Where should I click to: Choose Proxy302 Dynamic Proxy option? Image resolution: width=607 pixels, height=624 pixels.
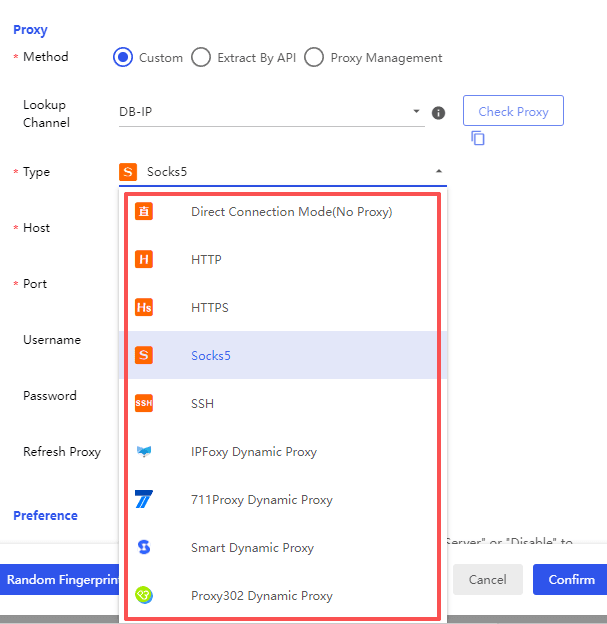(283, 595)
